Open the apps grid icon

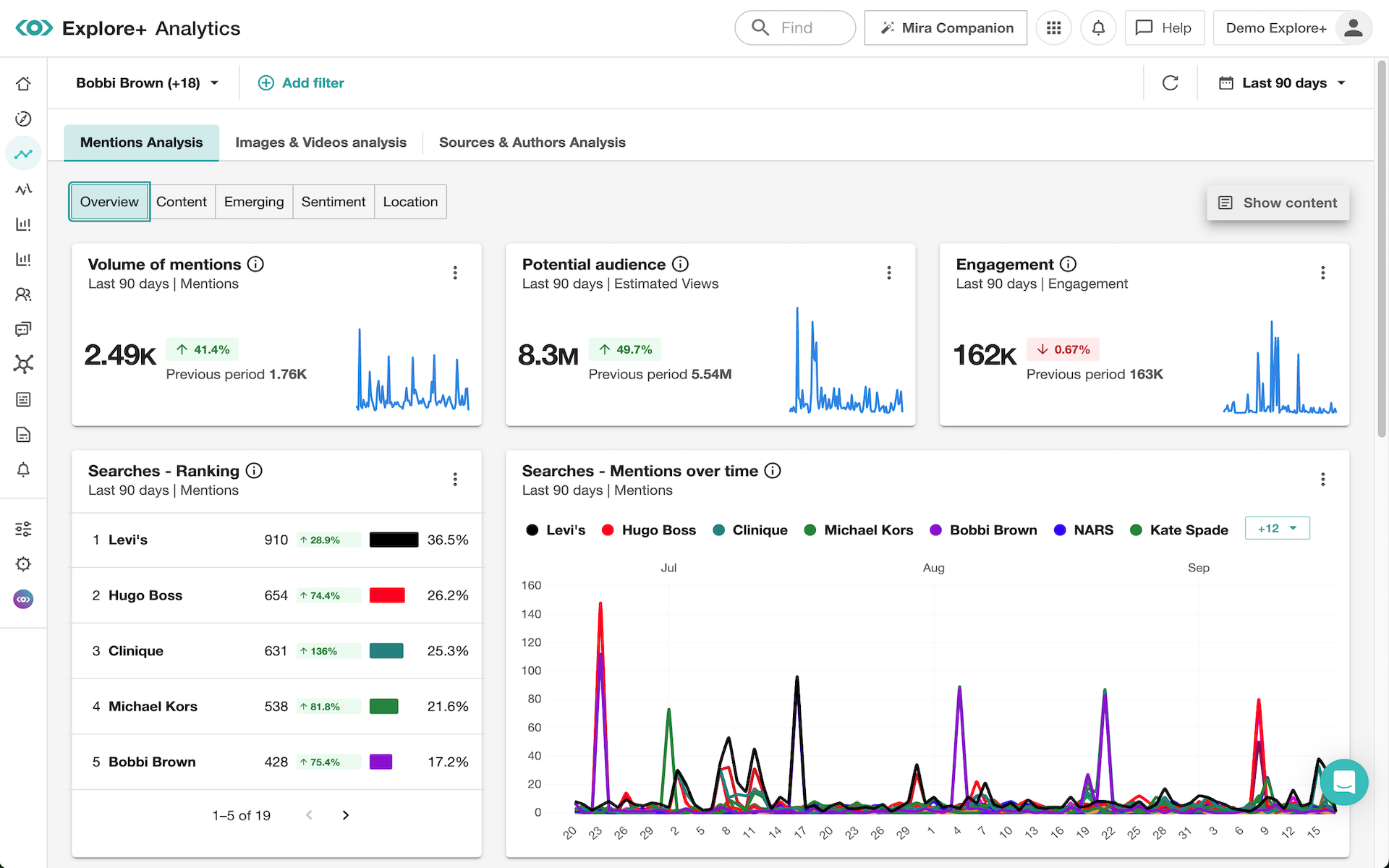click(1053, 28)
